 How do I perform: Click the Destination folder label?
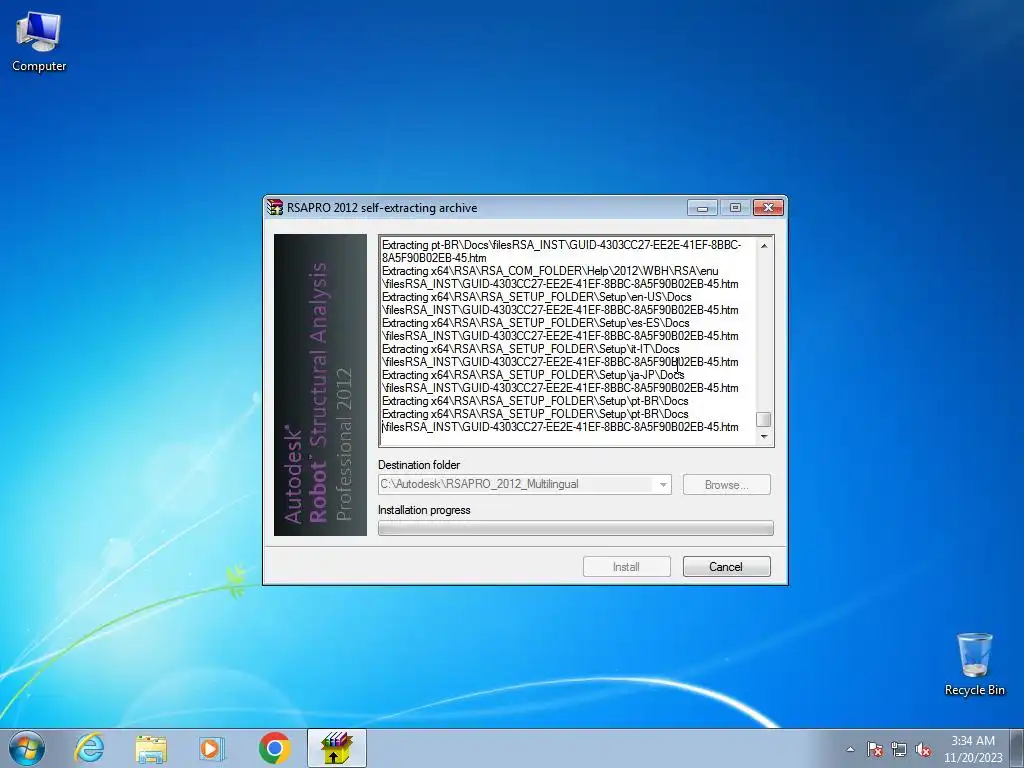click(419, 465)
